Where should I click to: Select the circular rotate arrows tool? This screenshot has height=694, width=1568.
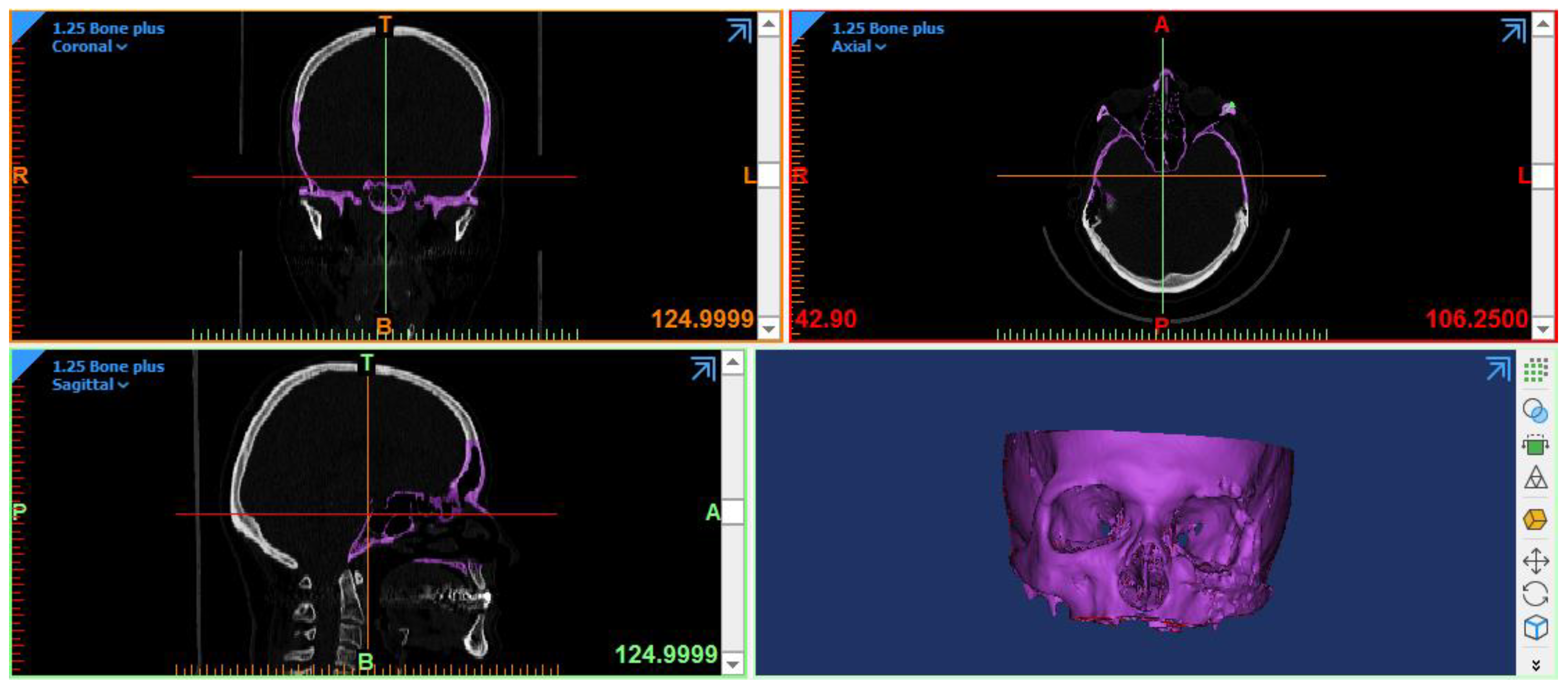(x=1535, y=594)
